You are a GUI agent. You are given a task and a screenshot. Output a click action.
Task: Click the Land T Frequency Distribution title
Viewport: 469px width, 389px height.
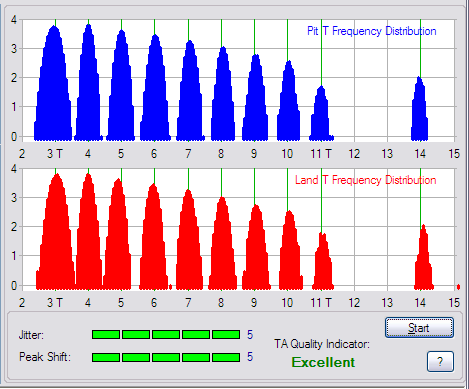[366, 180]
